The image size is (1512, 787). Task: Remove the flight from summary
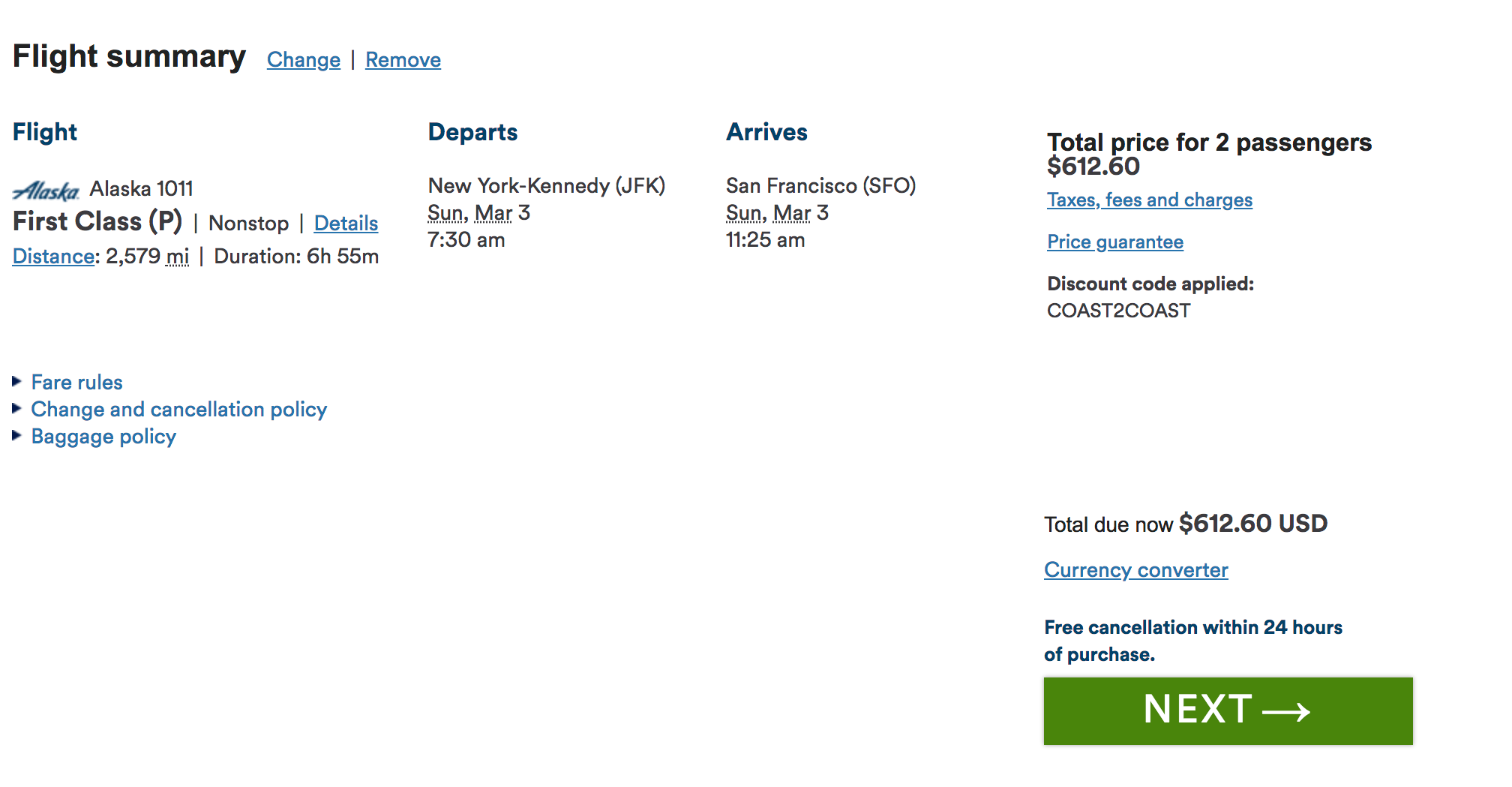[x=403, y=60]
